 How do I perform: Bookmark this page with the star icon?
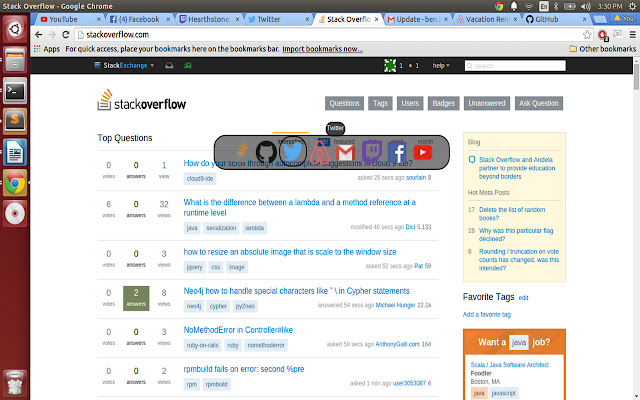coord(587,35)
